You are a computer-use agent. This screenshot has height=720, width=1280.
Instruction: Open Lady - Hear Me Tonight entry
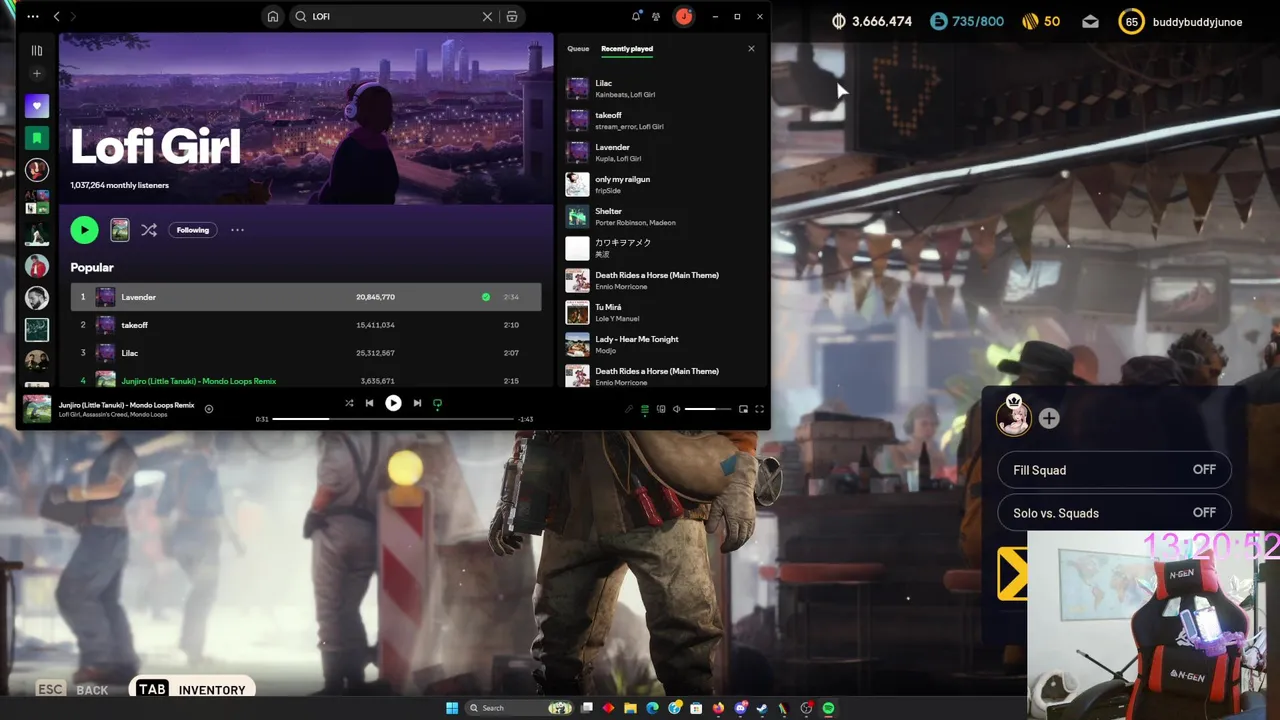(662, 345)
